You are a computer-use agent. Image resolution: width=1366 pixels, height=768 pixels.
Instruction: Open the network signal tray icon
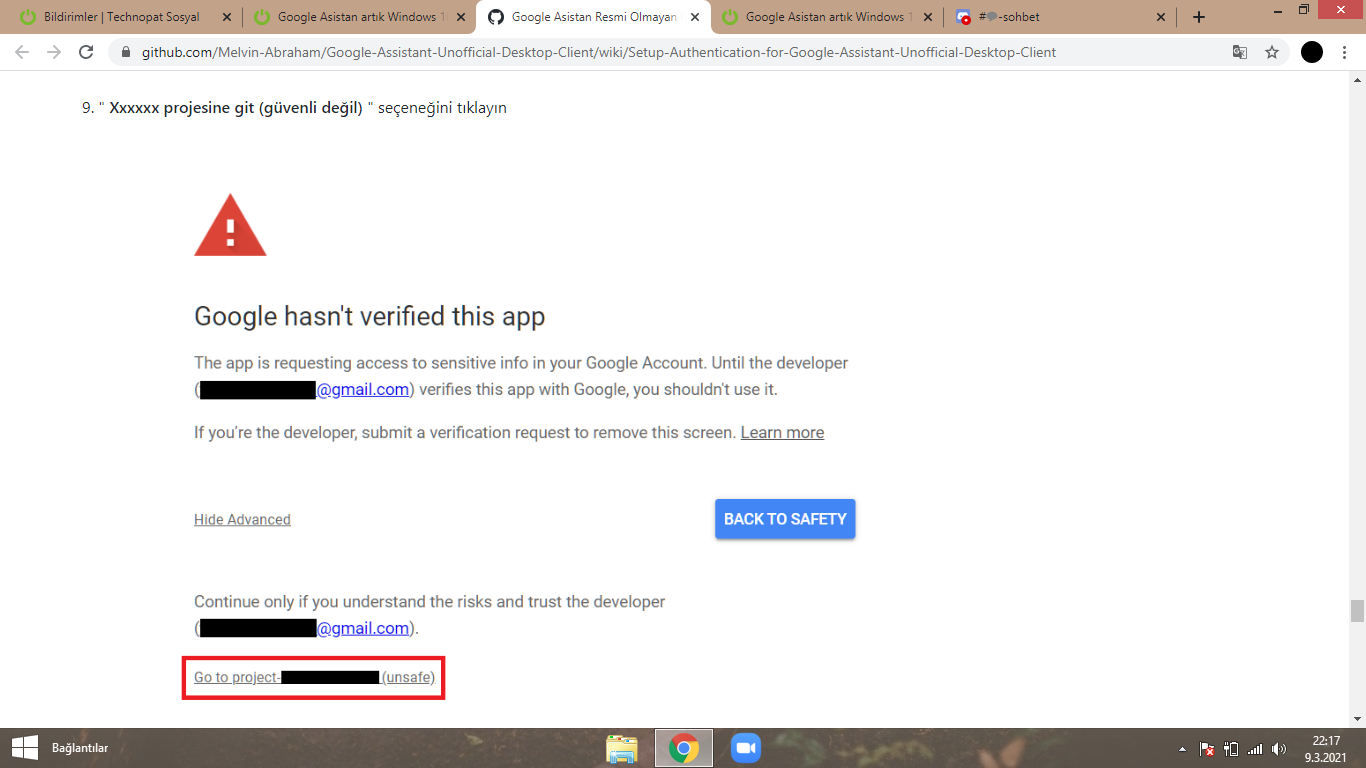1255,749
